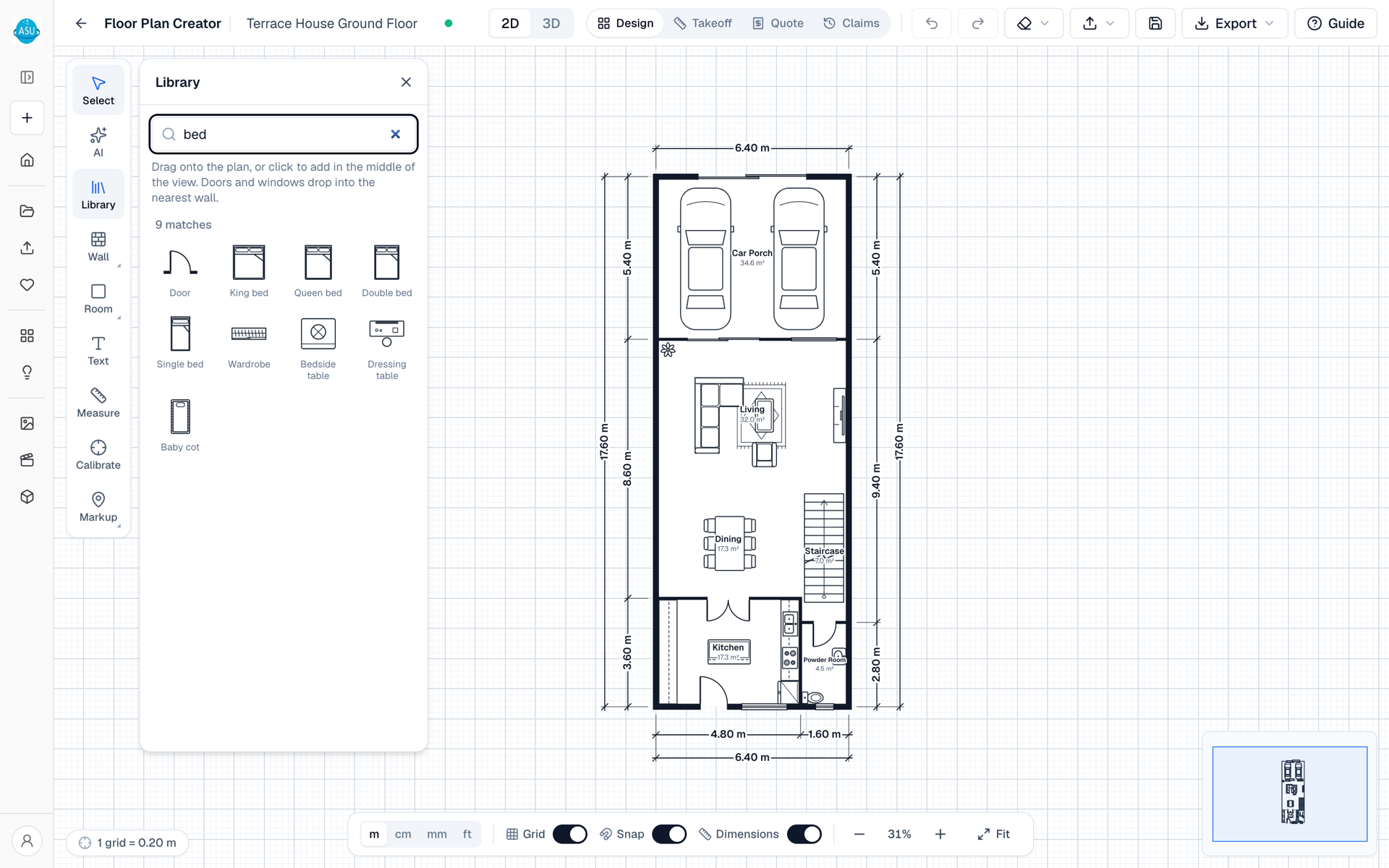Screen dimensions: 1389x868
Task: Click the redo arrow
Action: point(977,23)
